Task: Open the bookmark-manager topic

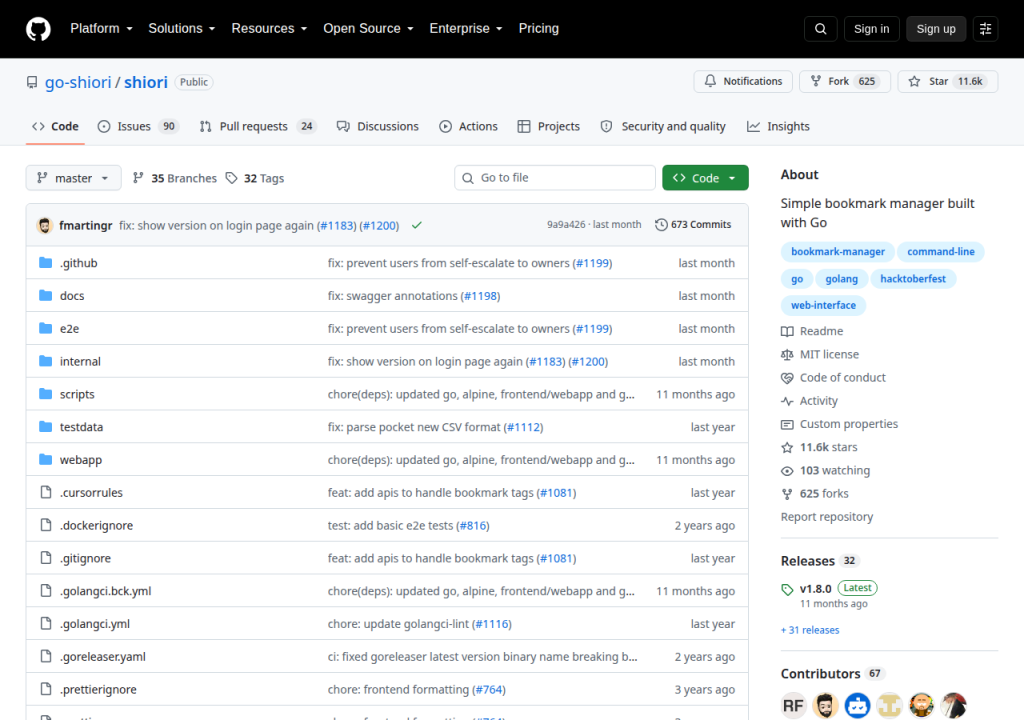Action: coord(838,252)
